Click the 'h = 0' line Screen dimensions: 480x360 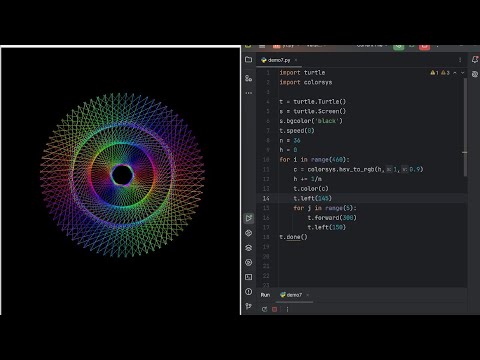pyautogui.click(x=288, y=150)
